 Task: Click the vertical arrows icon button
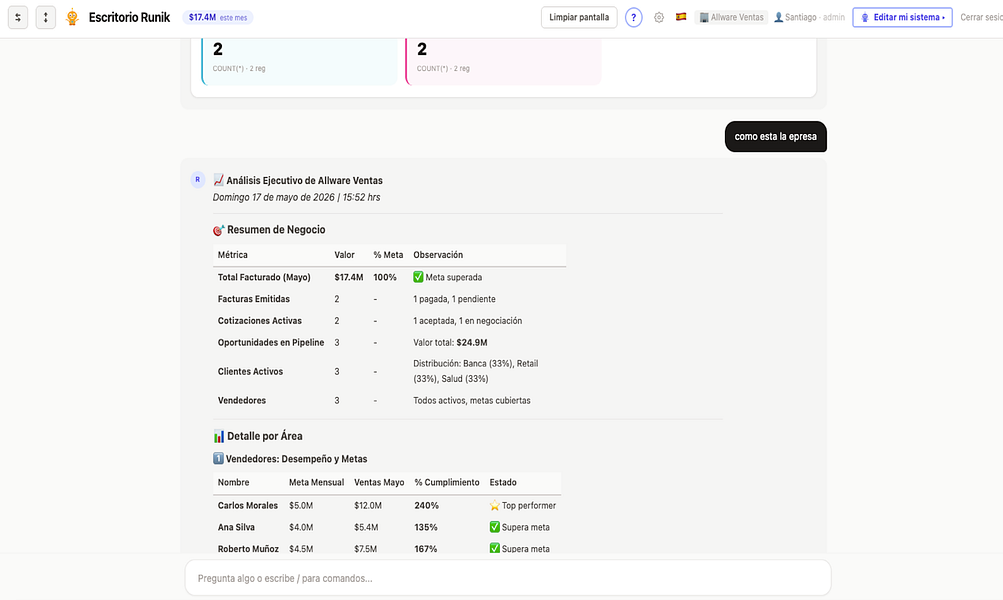click(x=45, y=17)
